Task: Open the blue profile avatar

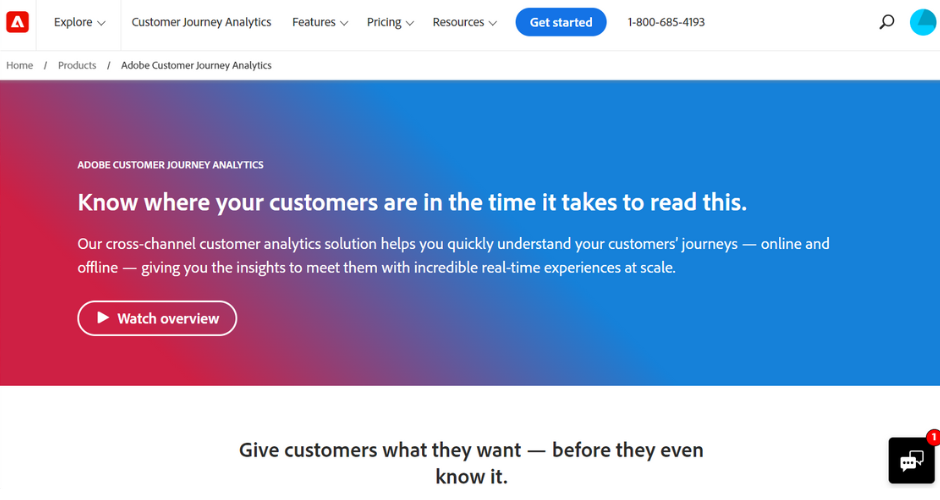Action: 923,22
